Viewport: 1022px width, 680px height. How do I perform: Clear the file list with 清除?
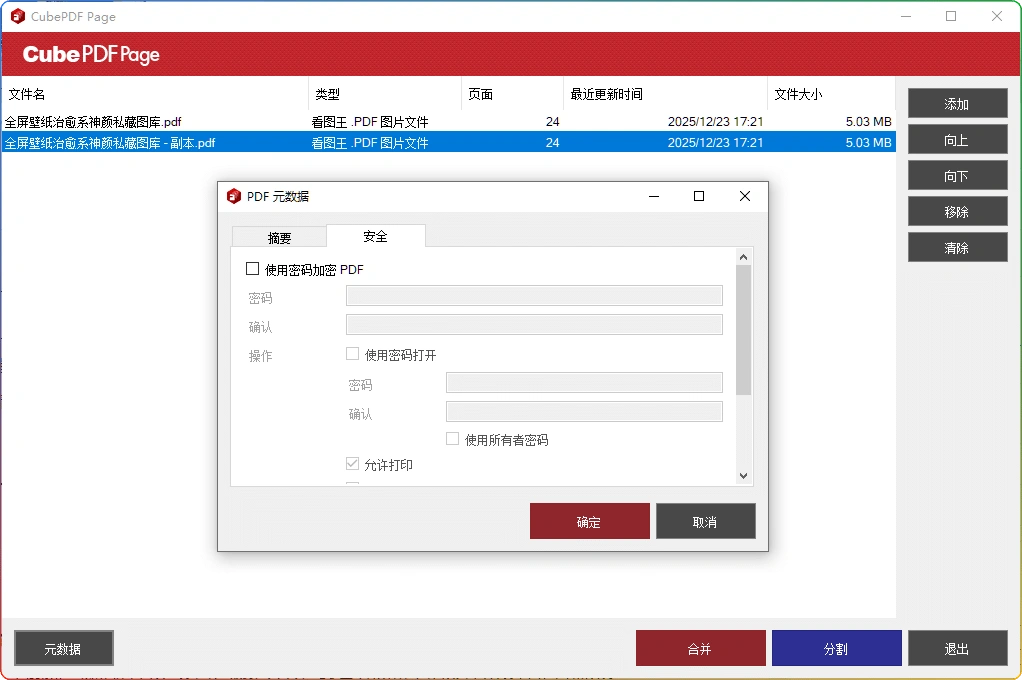click(957, 247)
